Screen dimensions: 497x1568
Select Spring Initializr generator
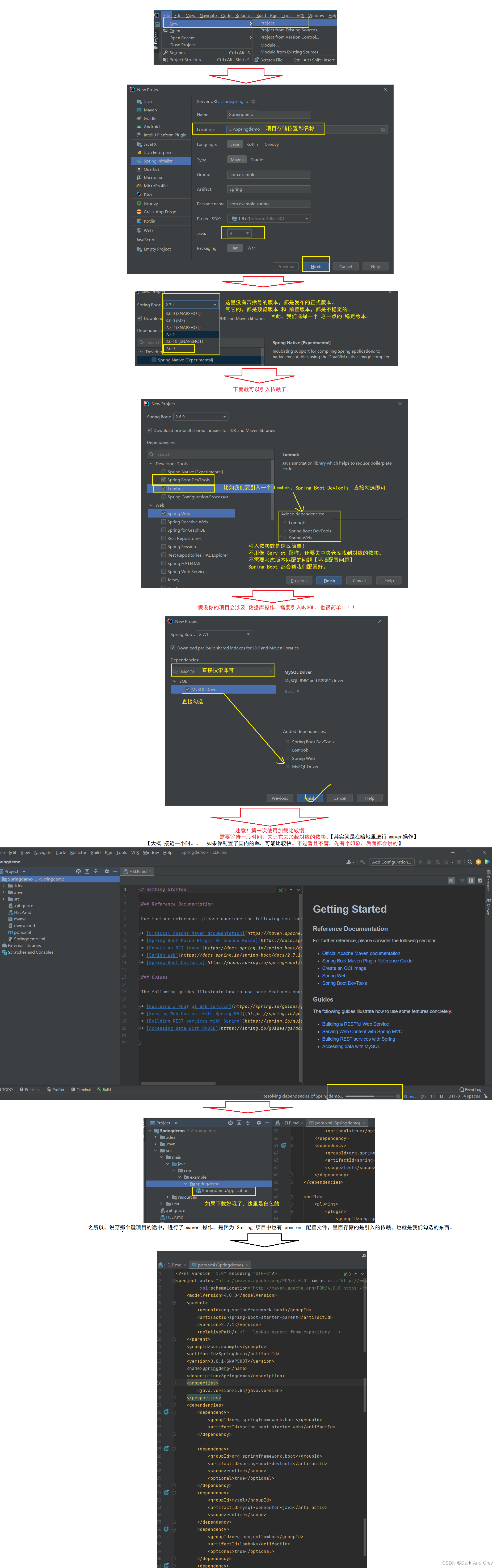tap(161, 161)
